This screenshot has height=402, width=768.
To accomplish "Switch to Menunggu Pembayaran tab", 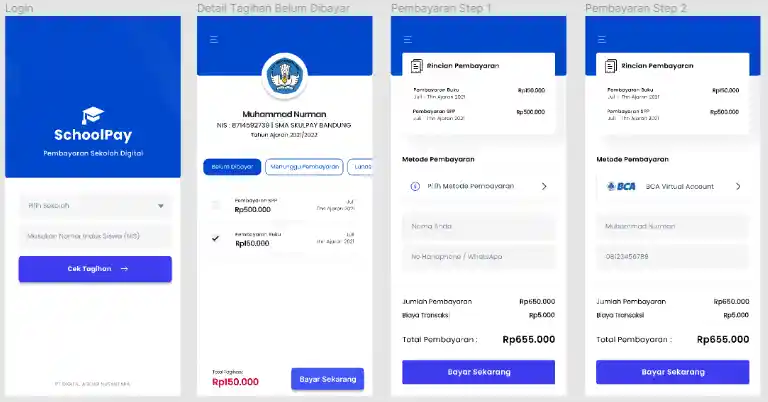I will pos(304,167).
